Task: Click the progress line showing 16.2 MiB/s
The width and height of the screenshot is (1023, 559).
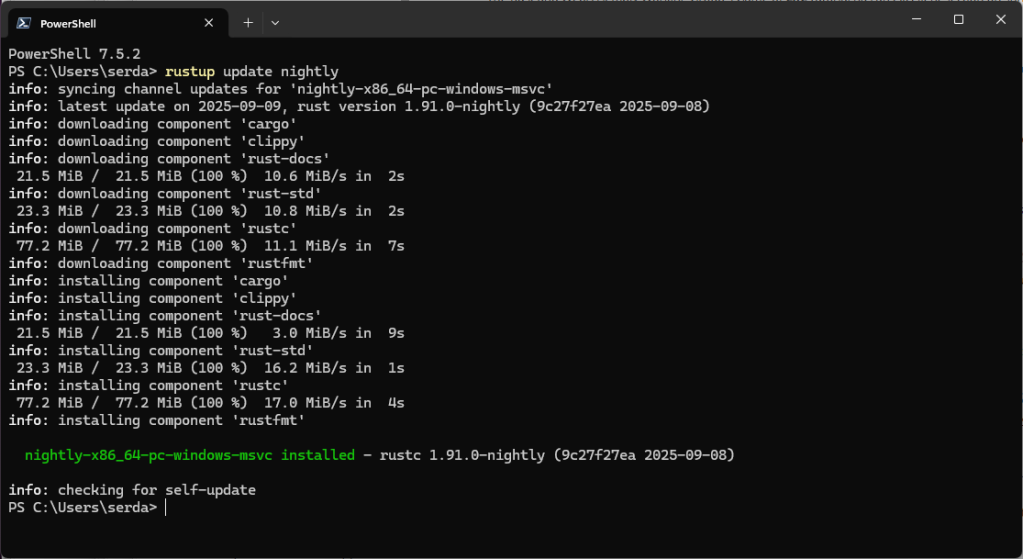Action: point(210,368)
